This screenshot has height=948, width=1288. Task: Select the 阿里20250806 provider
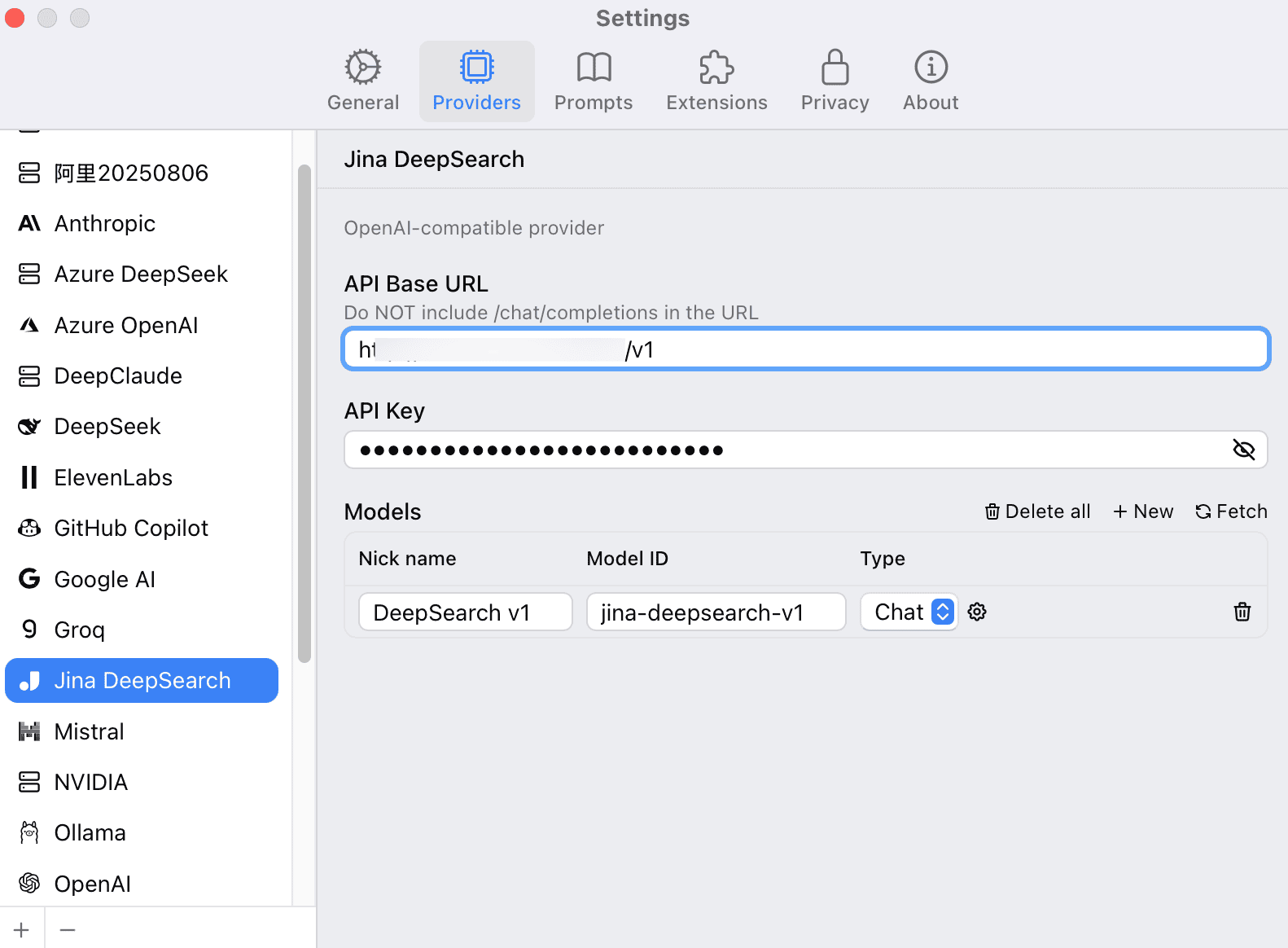[142, 173]
